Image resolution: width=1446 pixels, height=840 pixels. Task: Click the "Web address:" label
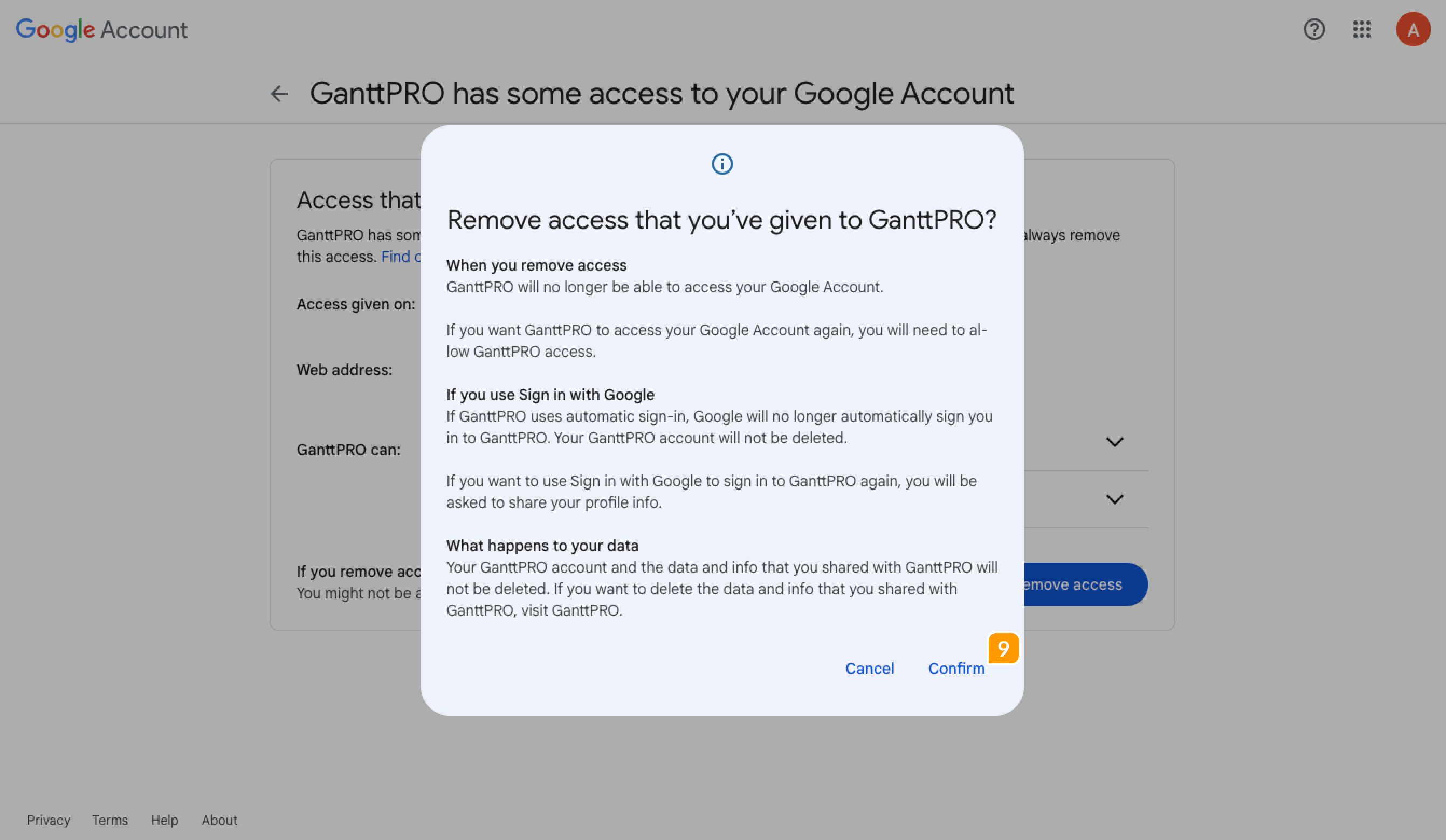(345, 370)
